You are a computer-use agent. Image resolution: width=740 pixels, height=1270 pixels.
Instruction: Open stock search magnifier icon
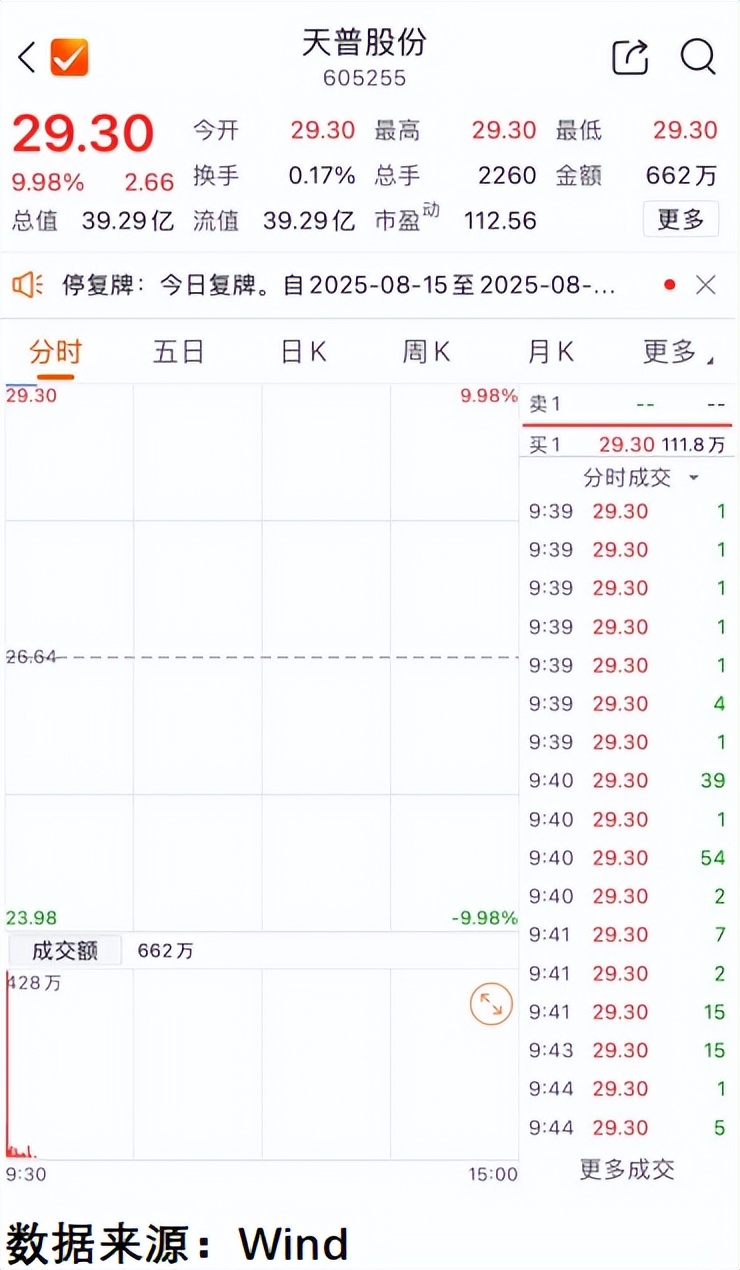(x=698, y=57)
